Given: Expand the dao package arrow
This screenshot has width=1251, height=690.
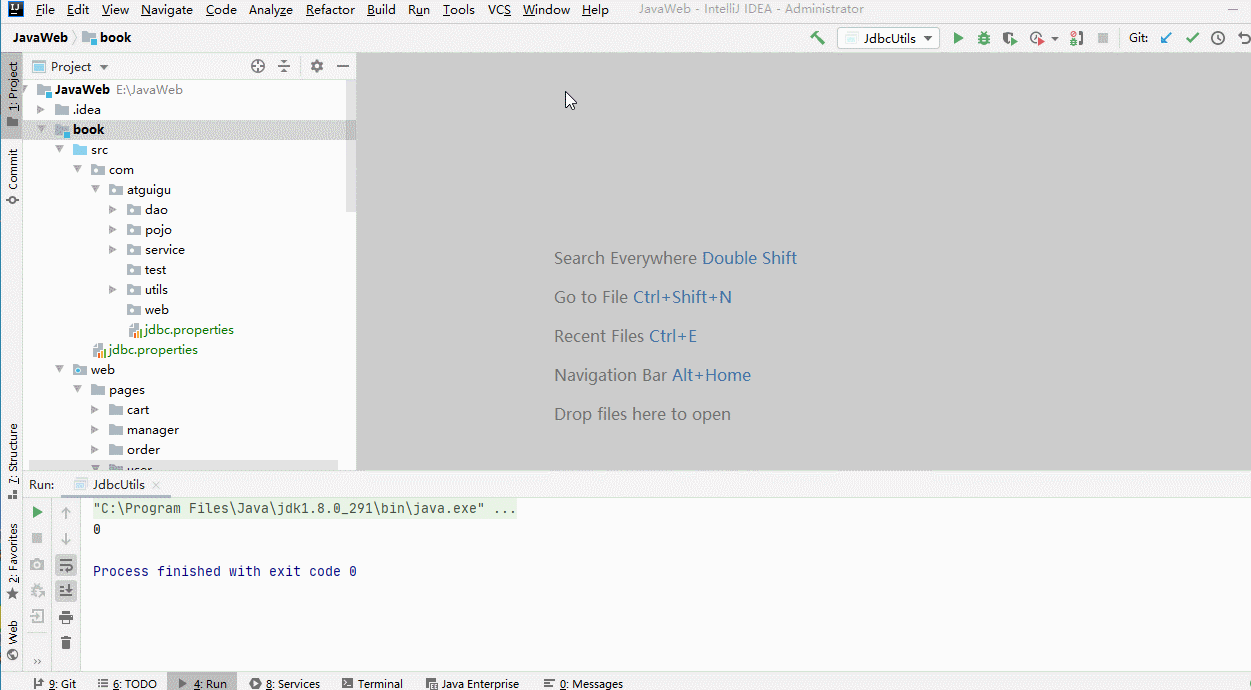Looking at the screenshot, I should (x=113, y=210).
